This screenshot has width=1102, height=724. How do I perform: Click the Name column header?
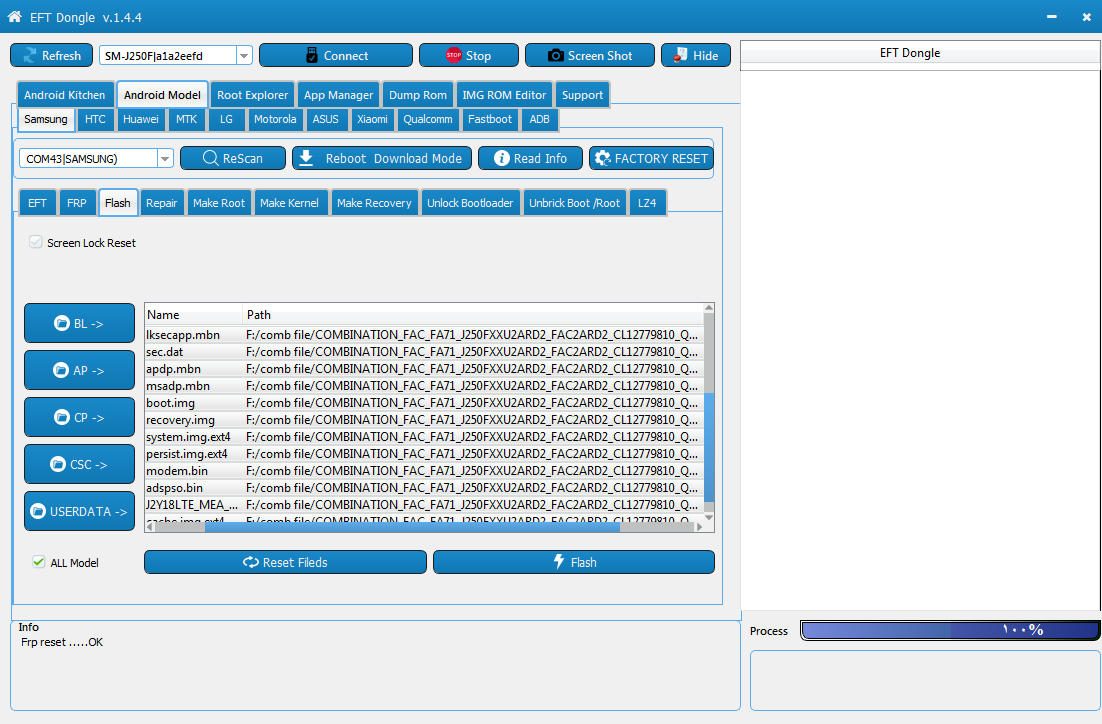(x=193, y=315)
